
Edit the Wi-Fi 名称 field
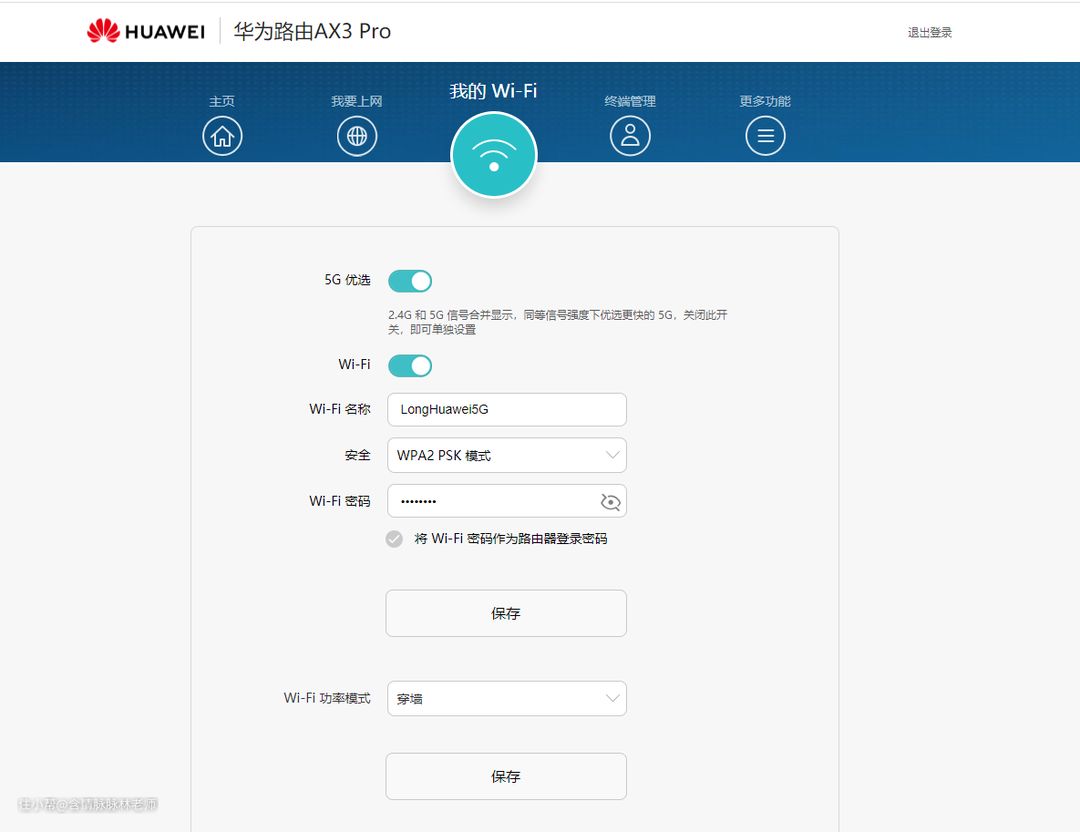[507, 410]
